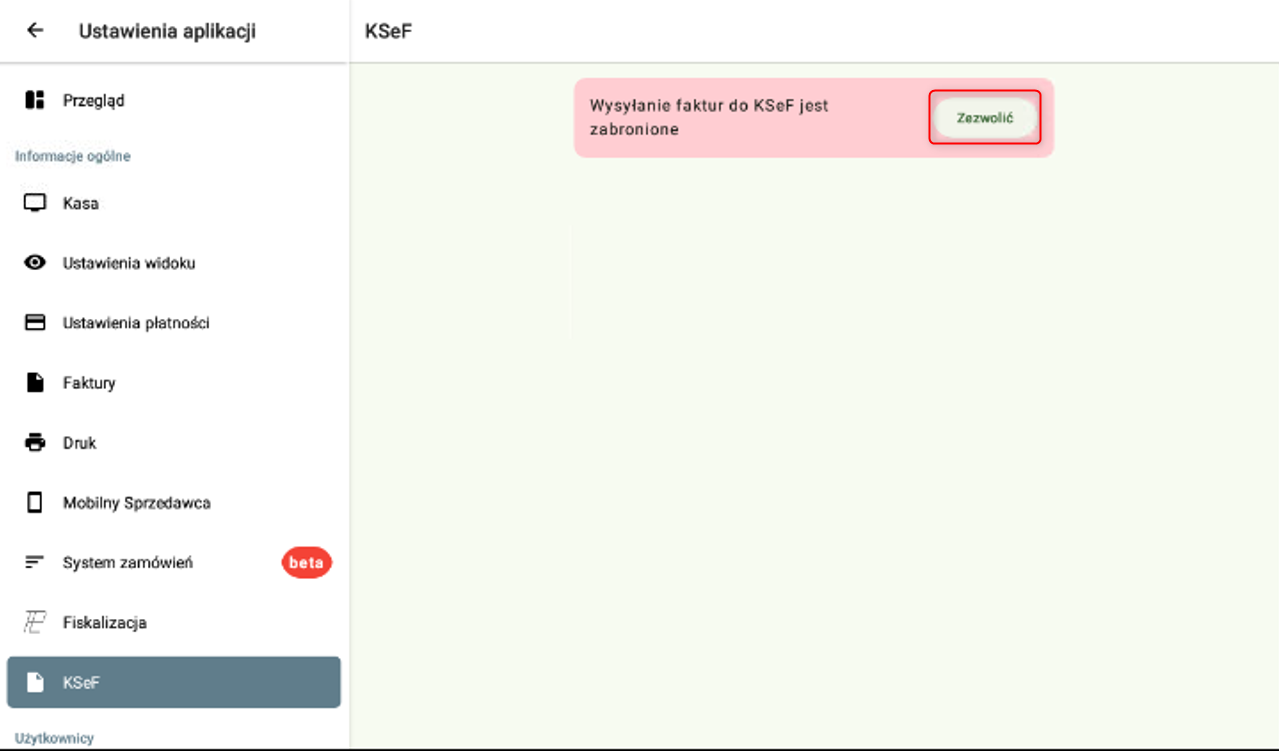Open Mobilny Sprzedawca settings
The width and height of the screenshot is (1279, 751).
[x=137, y=503]
